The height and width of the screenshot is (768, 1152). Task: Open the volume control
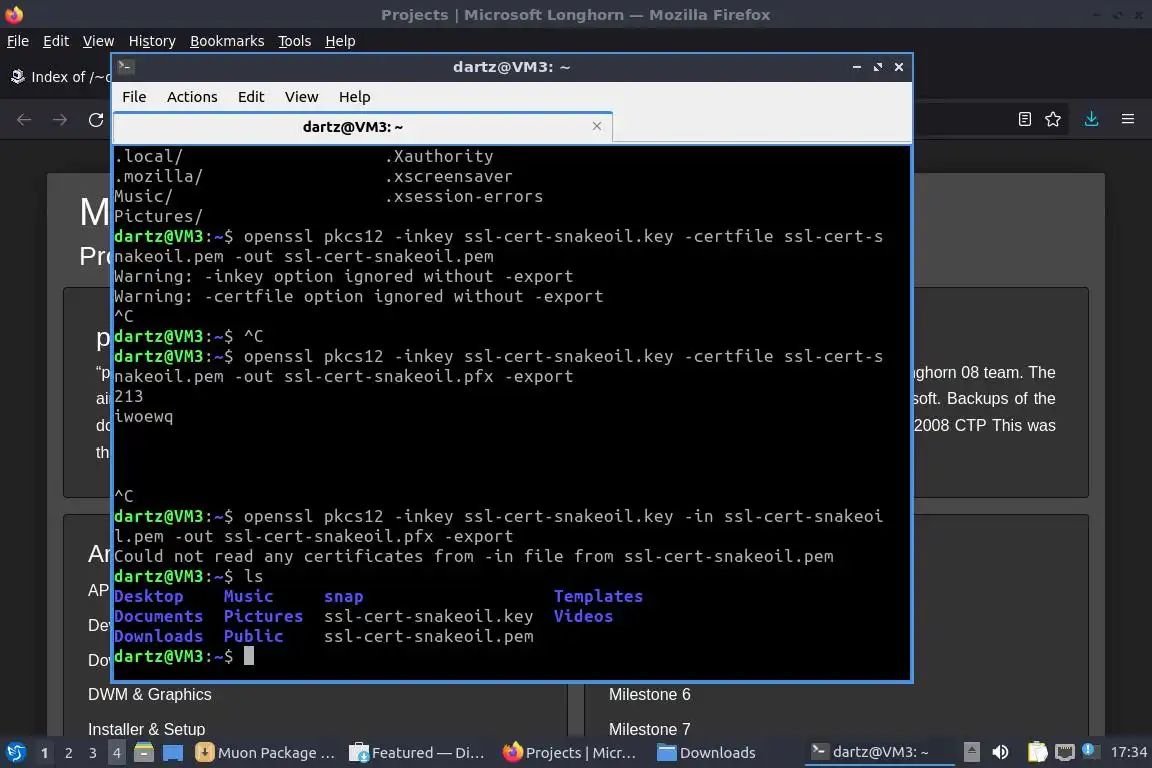coord(1000,752)
